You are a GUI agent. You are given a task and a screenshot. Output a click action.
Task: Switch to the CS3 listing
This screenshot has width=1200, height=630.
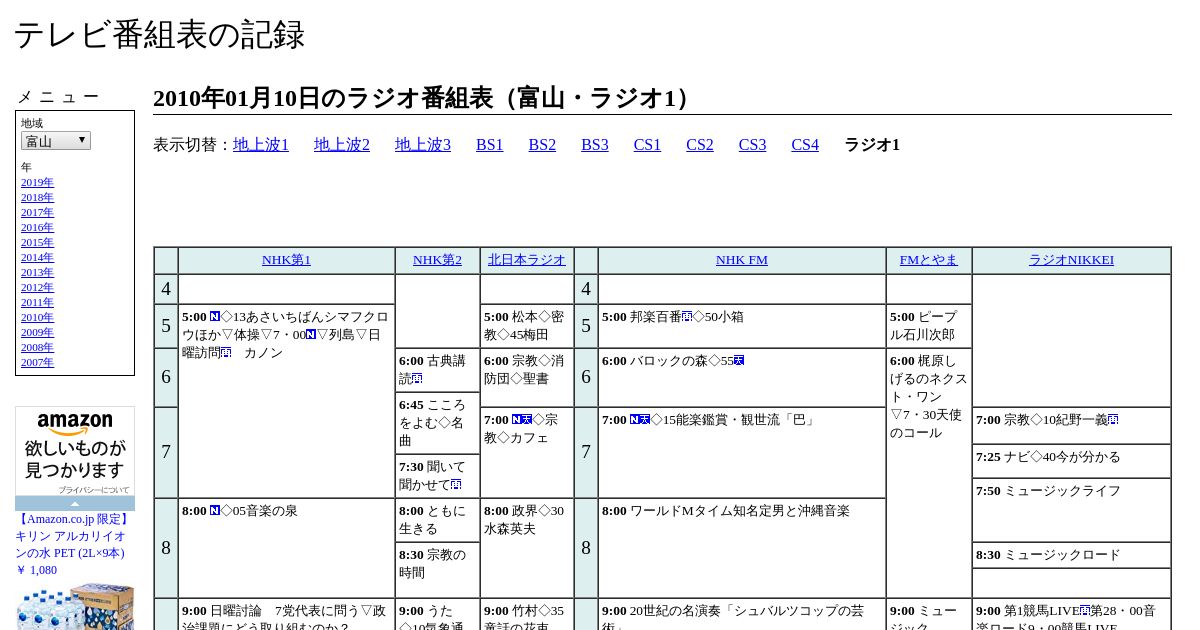tap(752, 145)
